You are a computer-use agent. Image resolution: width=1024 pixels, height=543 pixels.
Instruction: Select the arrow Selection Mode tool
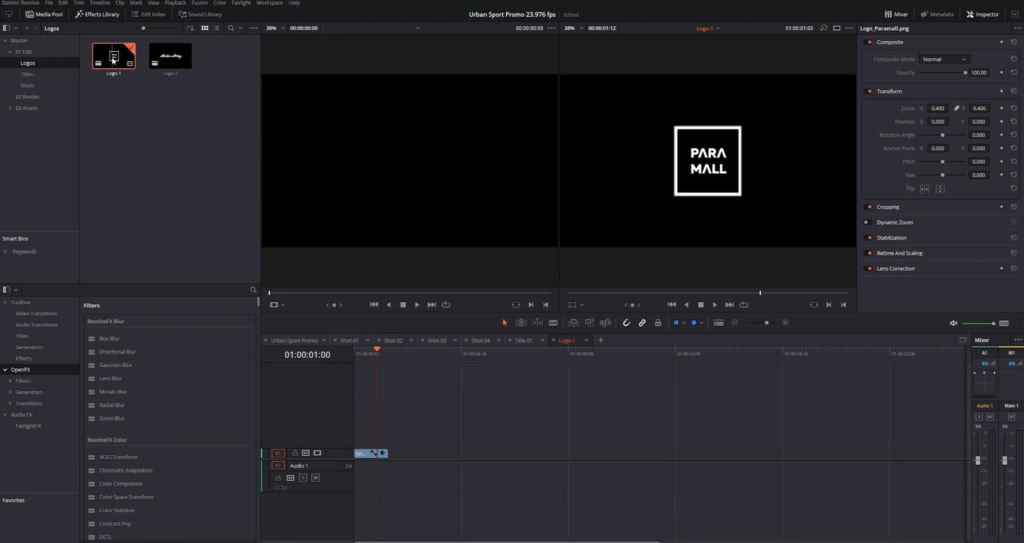pyautogui.click(x=505, y=322)
